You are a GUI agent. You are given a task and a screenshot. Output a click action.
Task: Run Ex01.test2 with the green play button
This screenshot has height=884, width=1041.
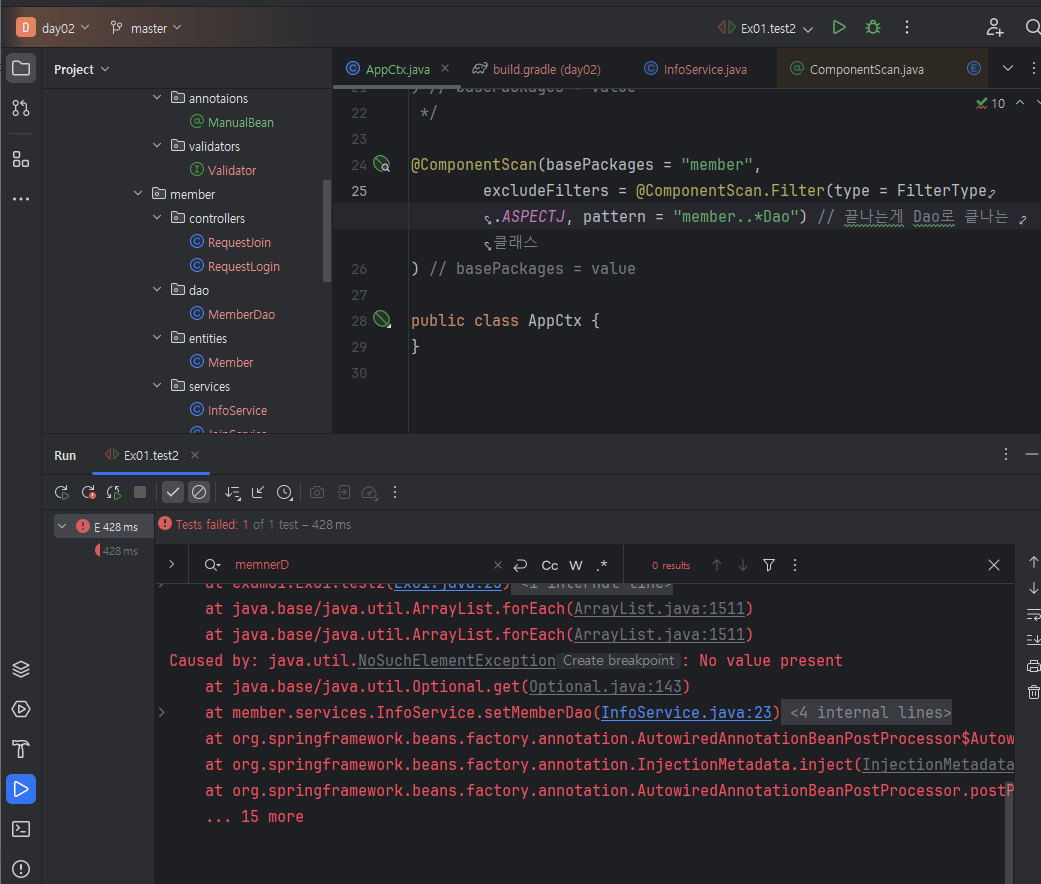coord(839,28)
